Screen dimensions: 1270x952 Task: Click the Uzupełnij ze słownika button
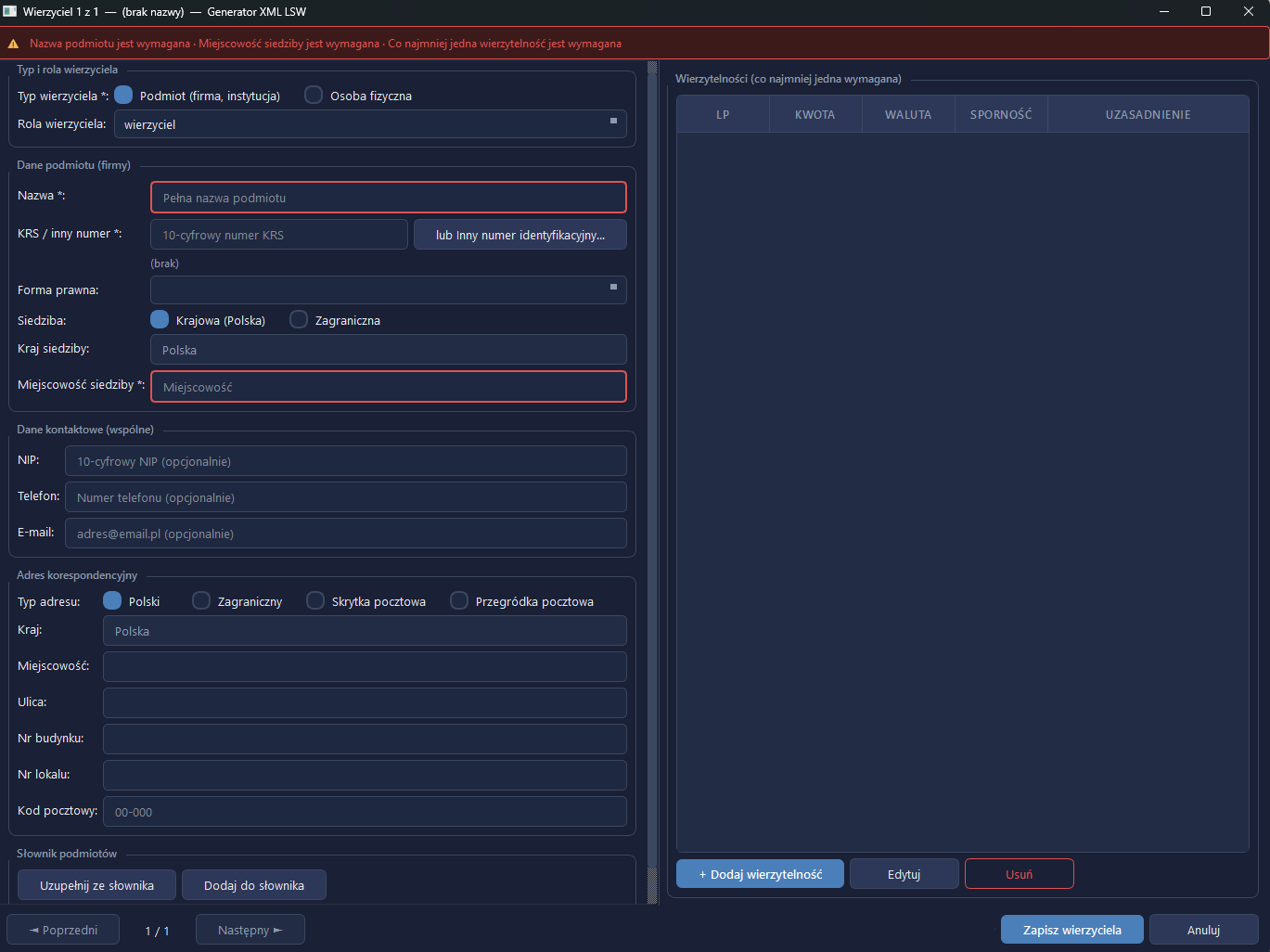96,885
